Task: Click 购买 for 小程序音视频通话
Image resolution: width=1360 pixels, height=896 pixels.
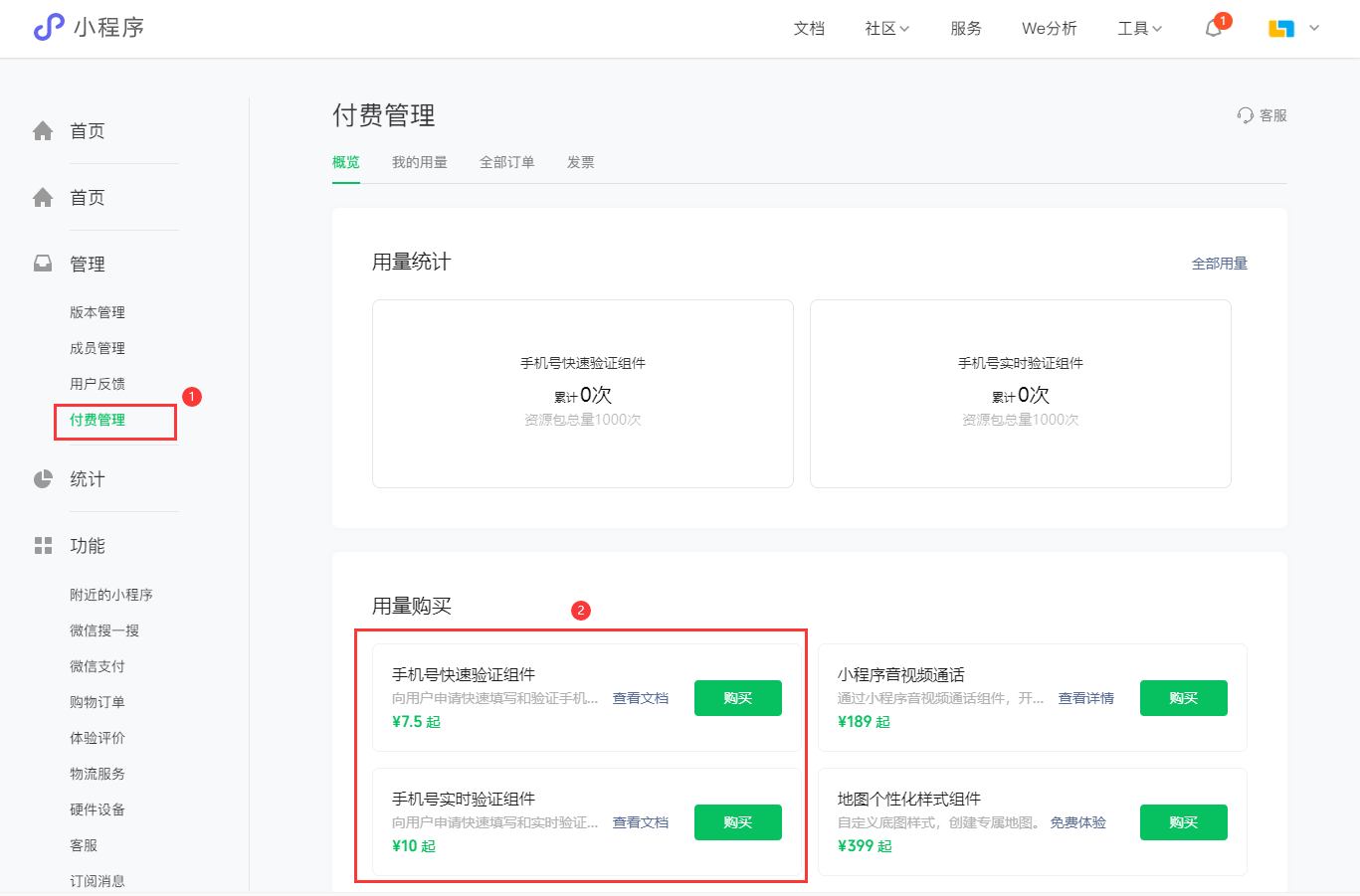Action: pyautogui.click(x=1183, y=698)
